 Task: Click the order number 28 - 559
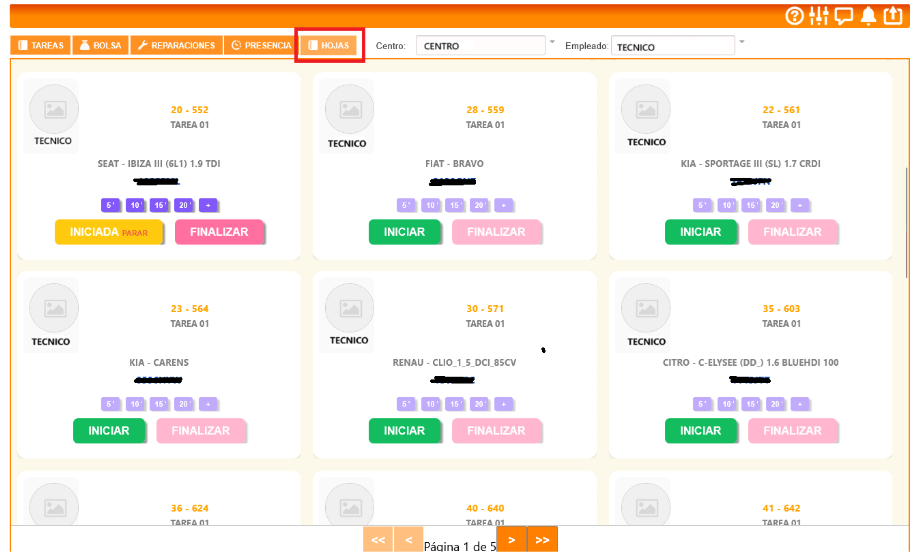[x=485, y=110]
